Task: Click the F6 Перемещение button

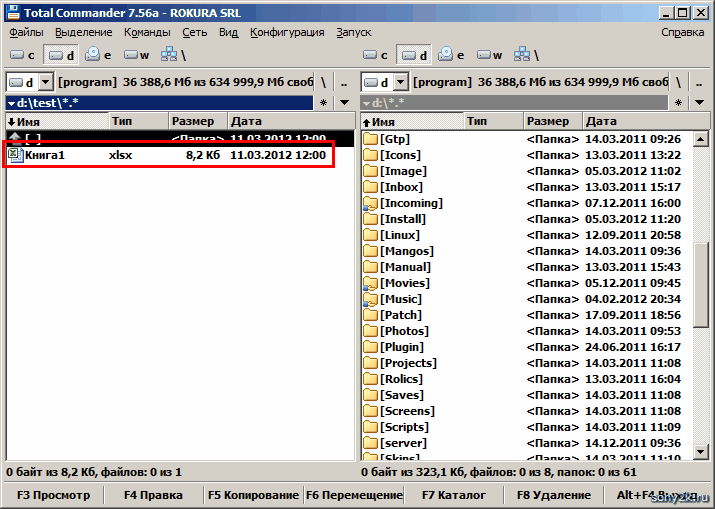Action: click(x=354, y=495)
